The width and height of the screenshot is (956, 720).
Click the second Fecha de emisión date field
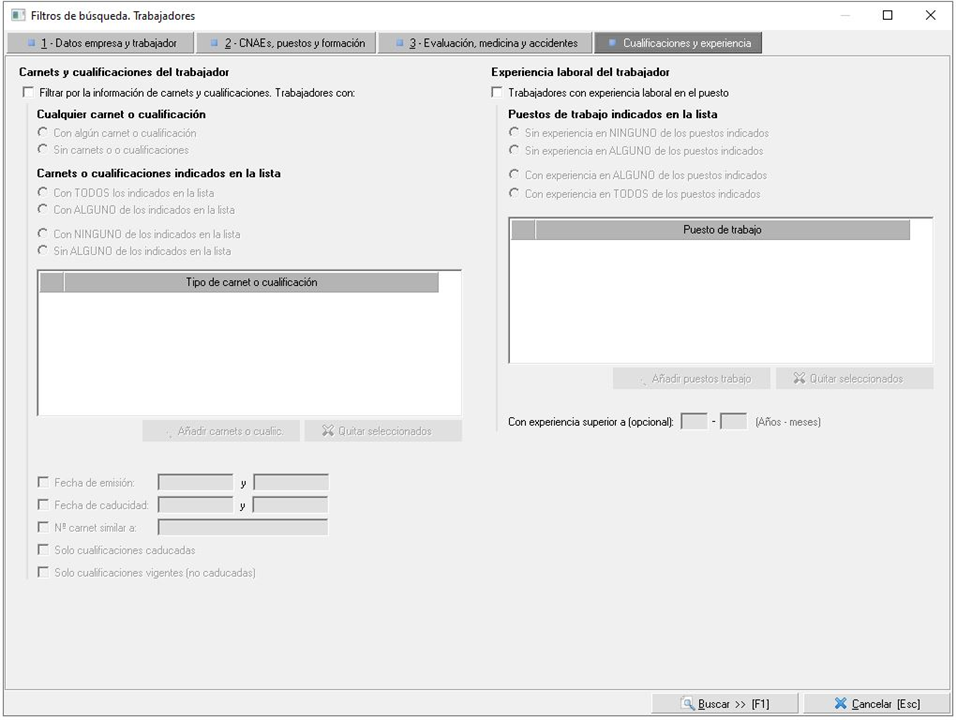(x=291, y=482)
